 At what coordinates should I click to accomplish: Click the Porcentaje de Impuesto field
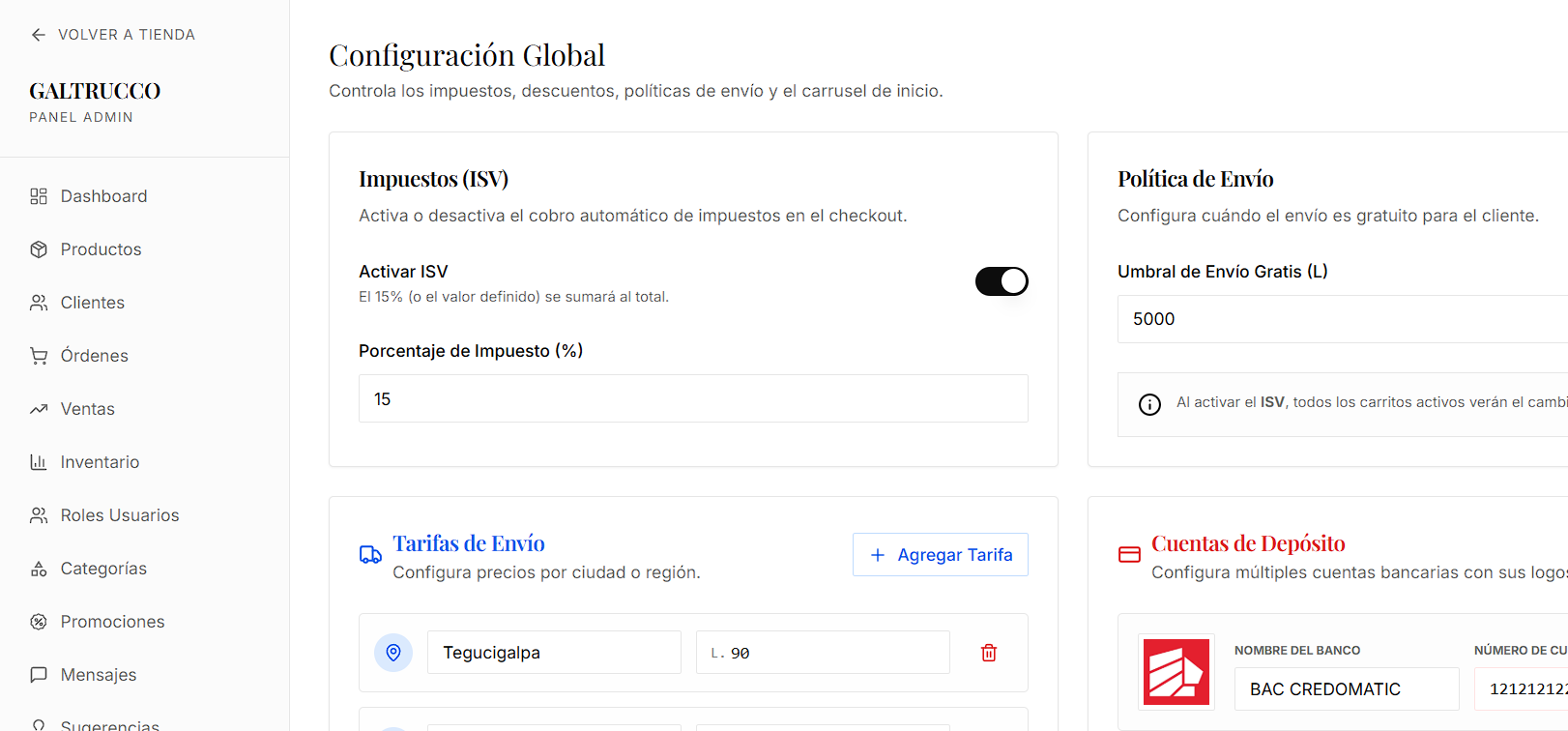[692, 398]
